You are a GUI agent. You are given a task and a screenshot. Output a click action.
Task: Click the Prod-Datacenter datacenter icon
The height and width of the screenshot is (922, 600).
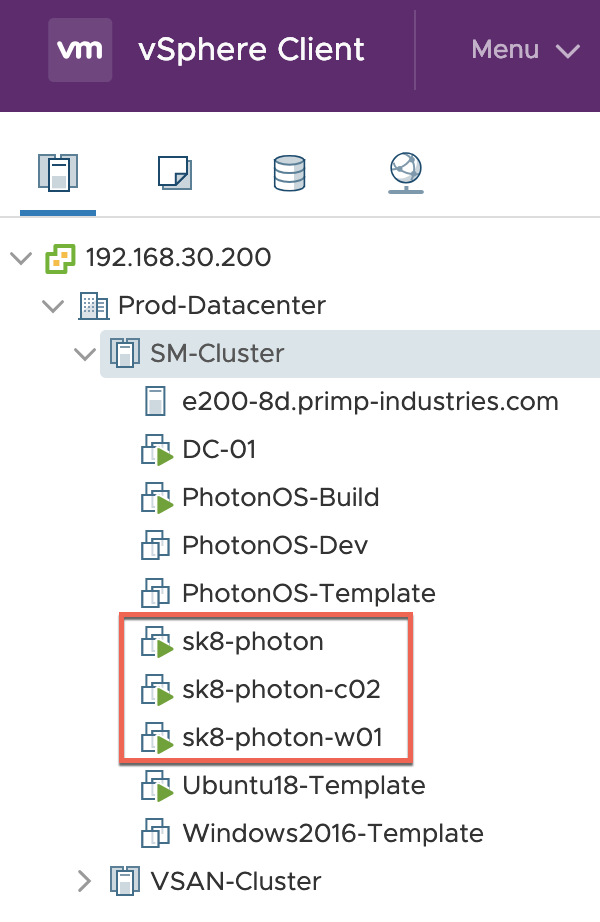point(93,305)
